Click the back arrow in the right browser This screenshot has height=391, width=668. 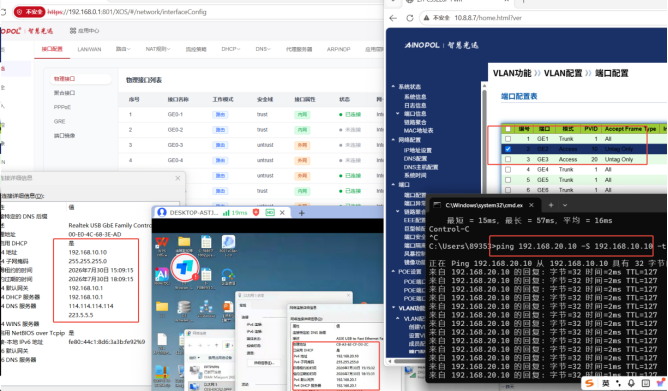(393, 18)
